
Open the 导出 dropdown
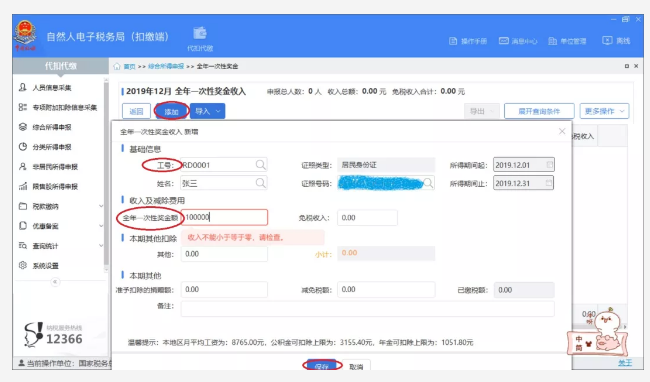[481, 111]
